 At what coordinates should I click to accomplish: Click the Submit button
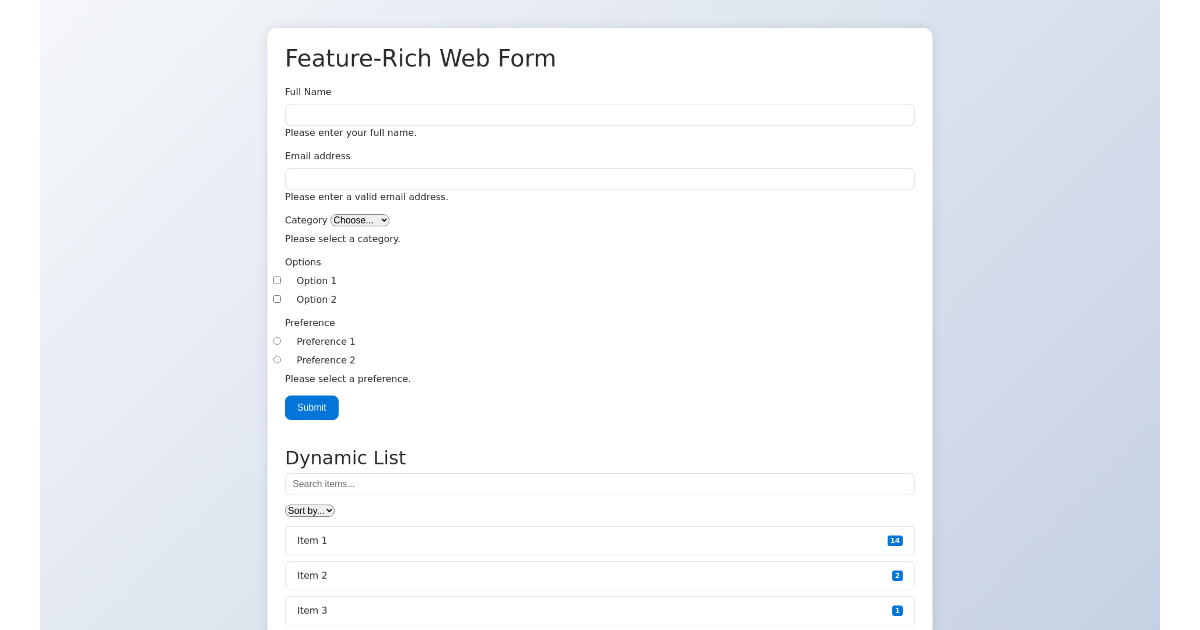coord(311,407)
